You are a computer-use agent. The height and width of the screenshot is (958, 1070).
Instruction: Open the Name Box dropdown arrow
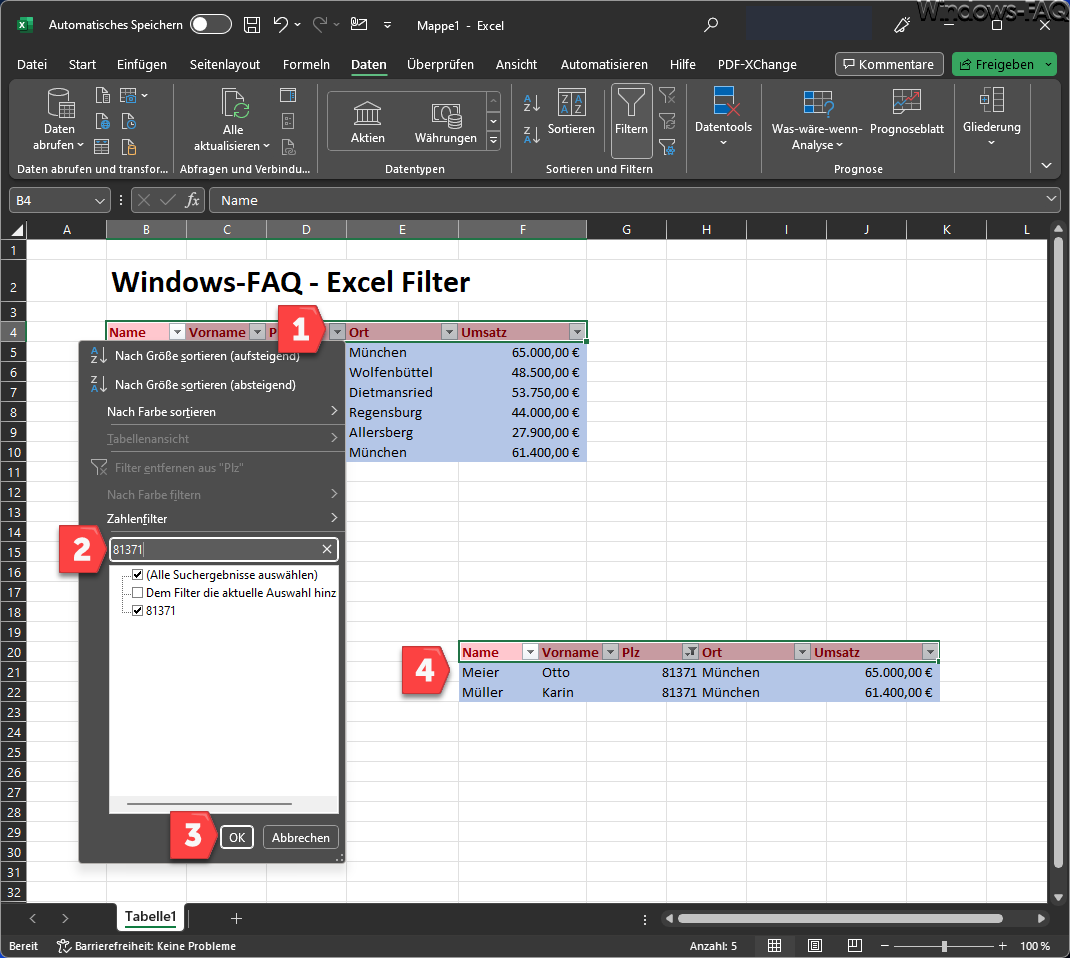99,201
